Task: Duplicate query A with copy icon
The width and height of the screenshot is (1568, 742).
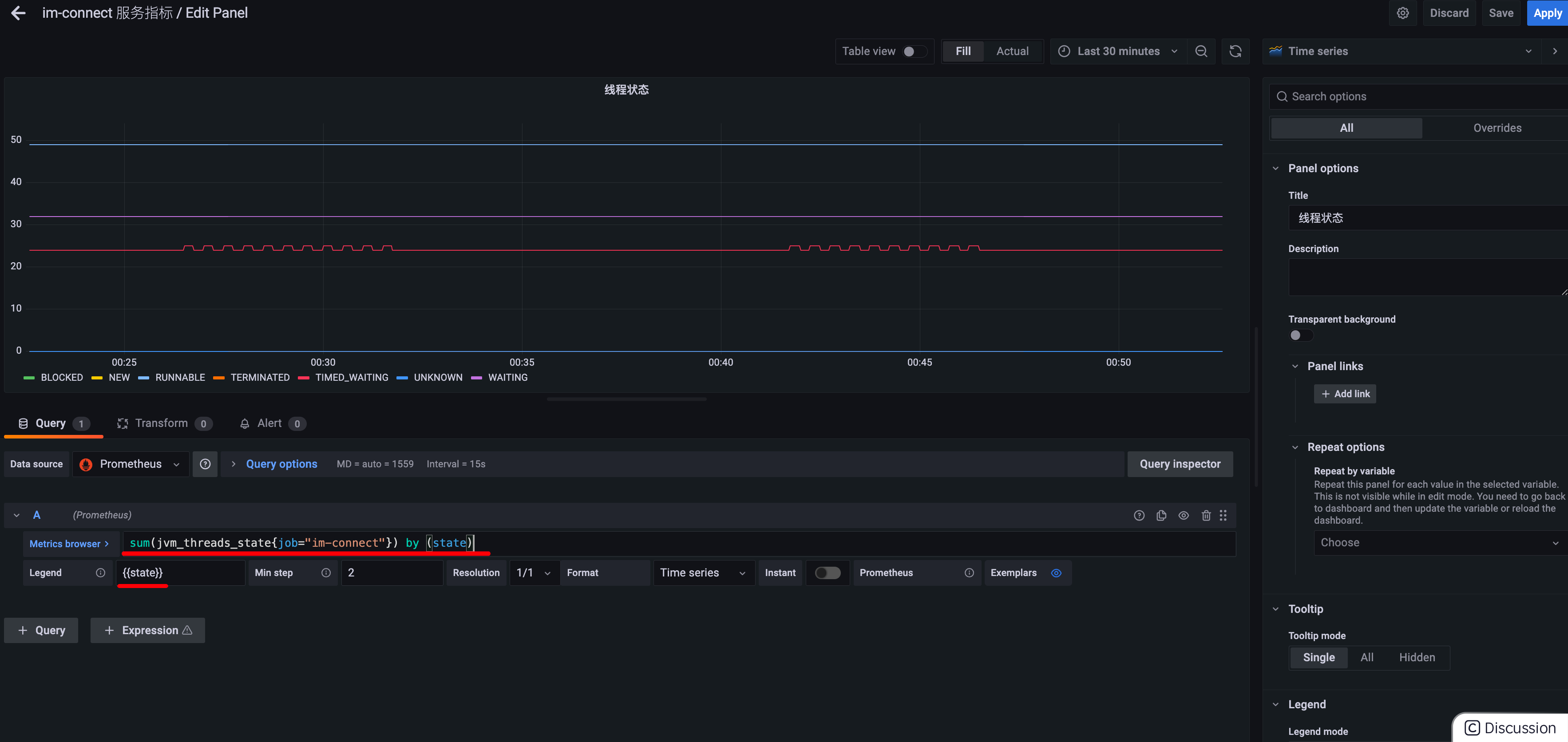Action: pyautogui.click(x=1161, y=515)
